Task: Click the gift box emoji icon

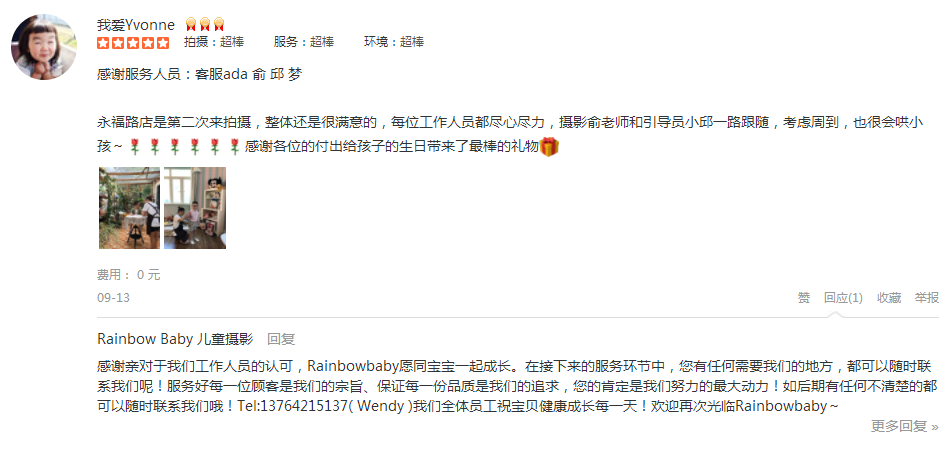Action: [x=549, y=147]
